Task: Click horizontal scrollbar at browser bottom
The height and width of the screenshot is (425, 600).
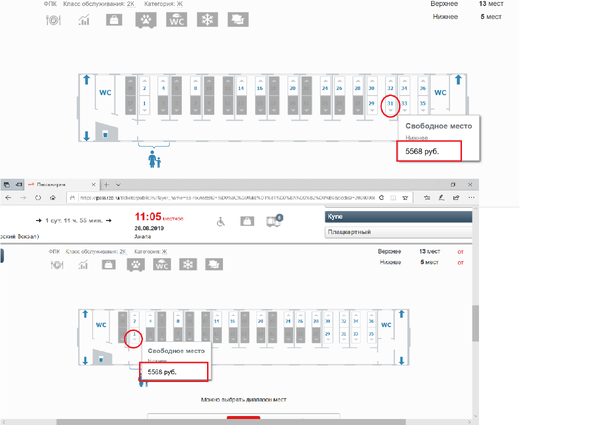Action: [231, 422]
